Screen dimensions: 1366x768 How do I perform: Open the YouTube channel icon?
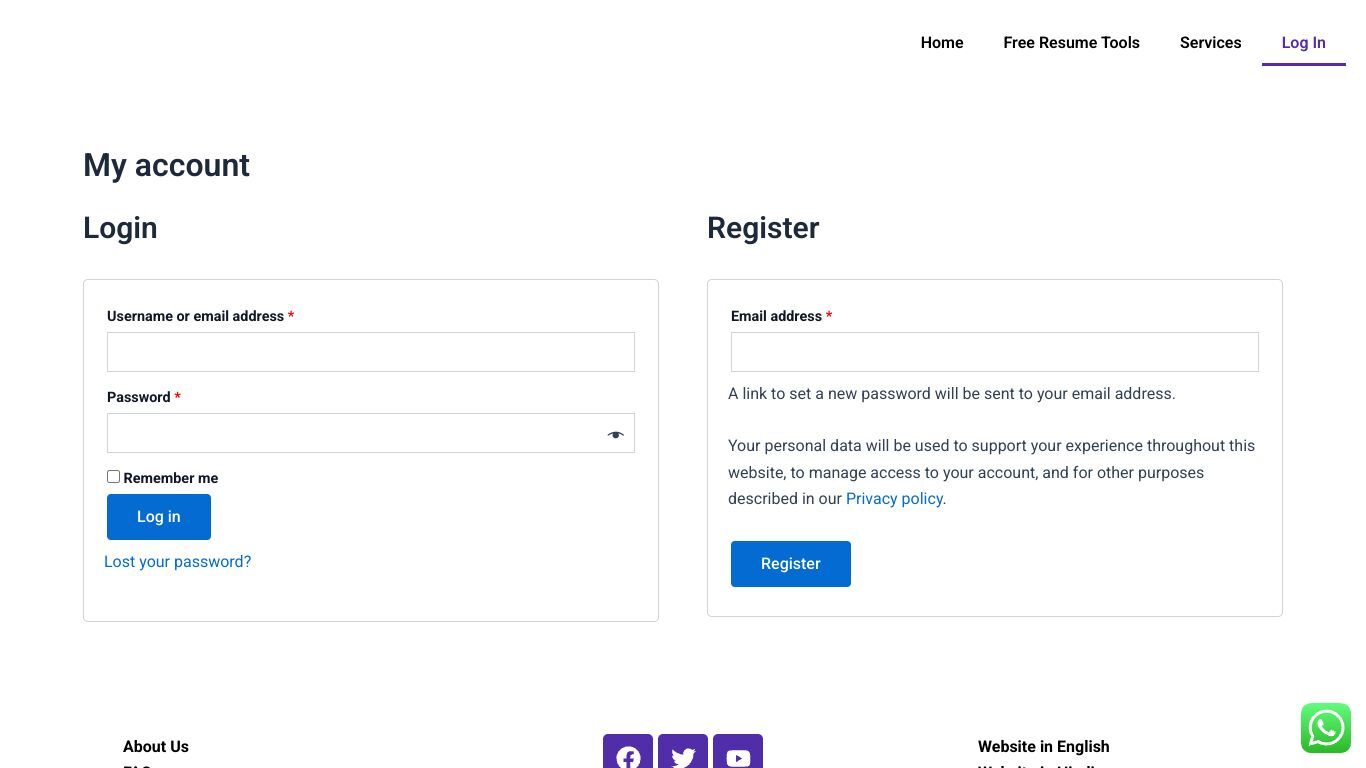tap(738, 752)
